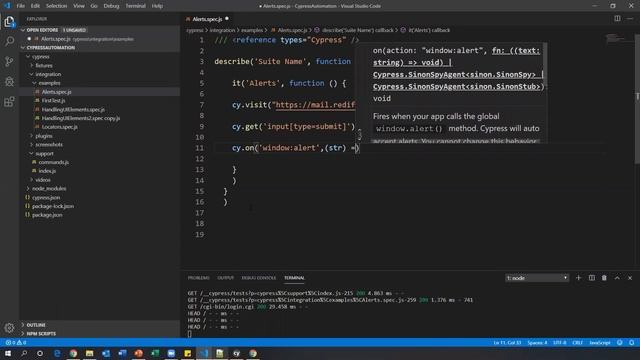Click the UTF-8 encoding status item
This screenshot has height=360, width=640.
[559, 342]
